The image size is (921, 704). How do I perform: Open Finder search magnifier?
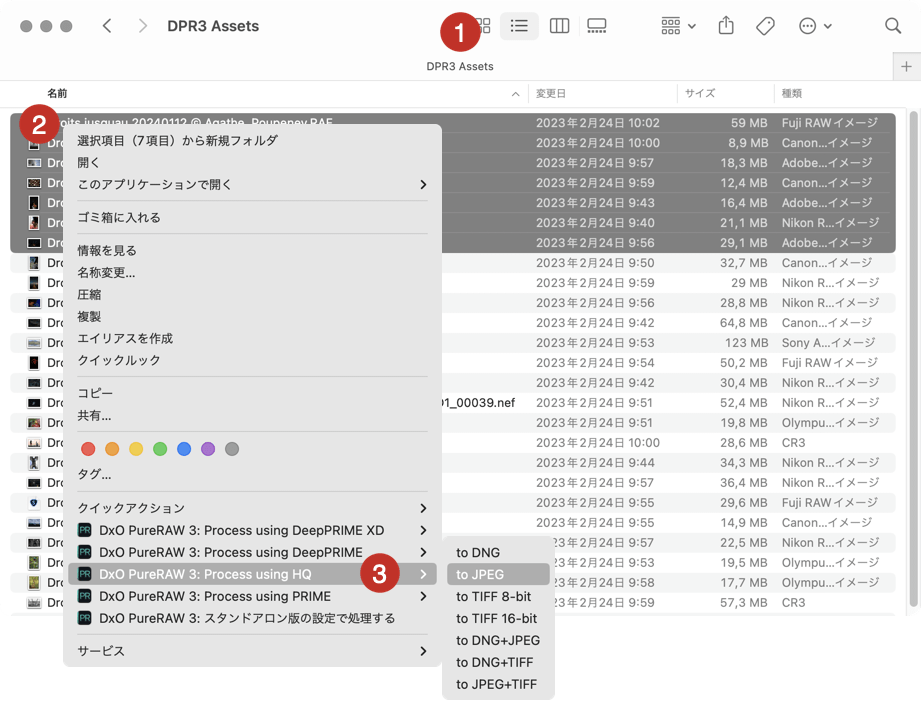click(x=893, y=26)
